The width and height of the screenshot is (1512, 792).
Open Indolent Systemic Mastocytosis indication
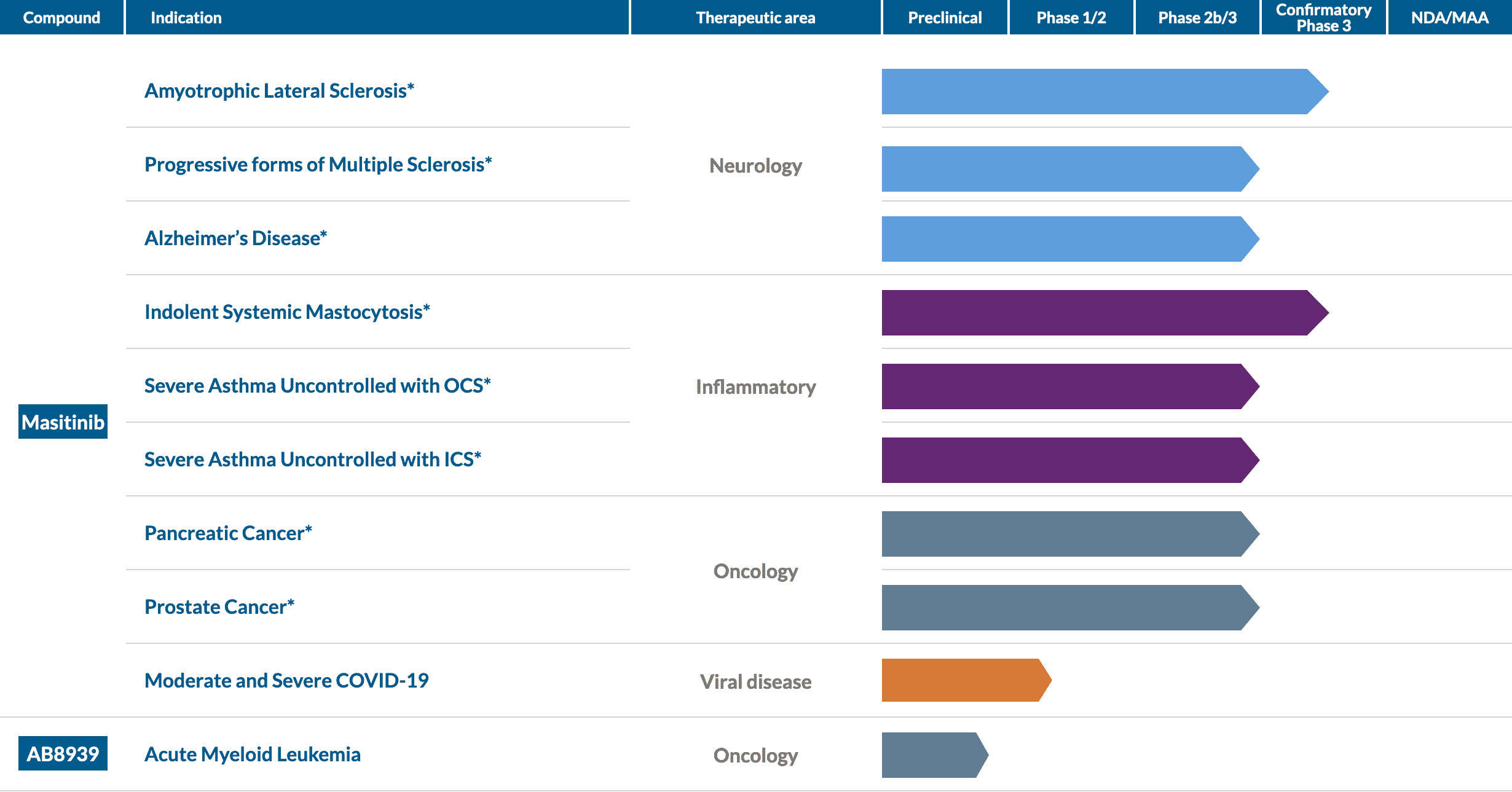pyautogui.click(x=288, y=312)
